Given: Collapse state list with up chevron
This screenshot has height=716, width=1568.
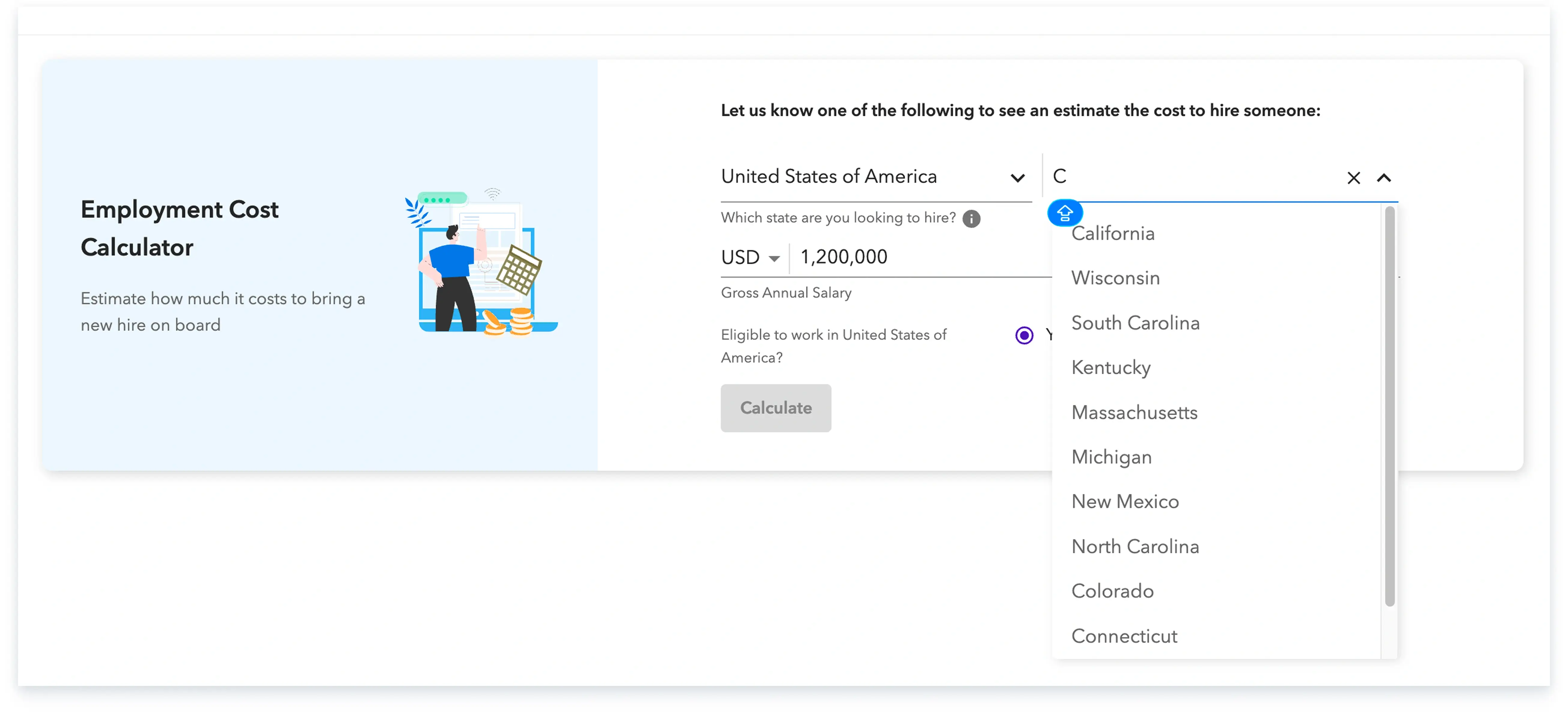Looking at the screenshot, I should pos(1383,178).
